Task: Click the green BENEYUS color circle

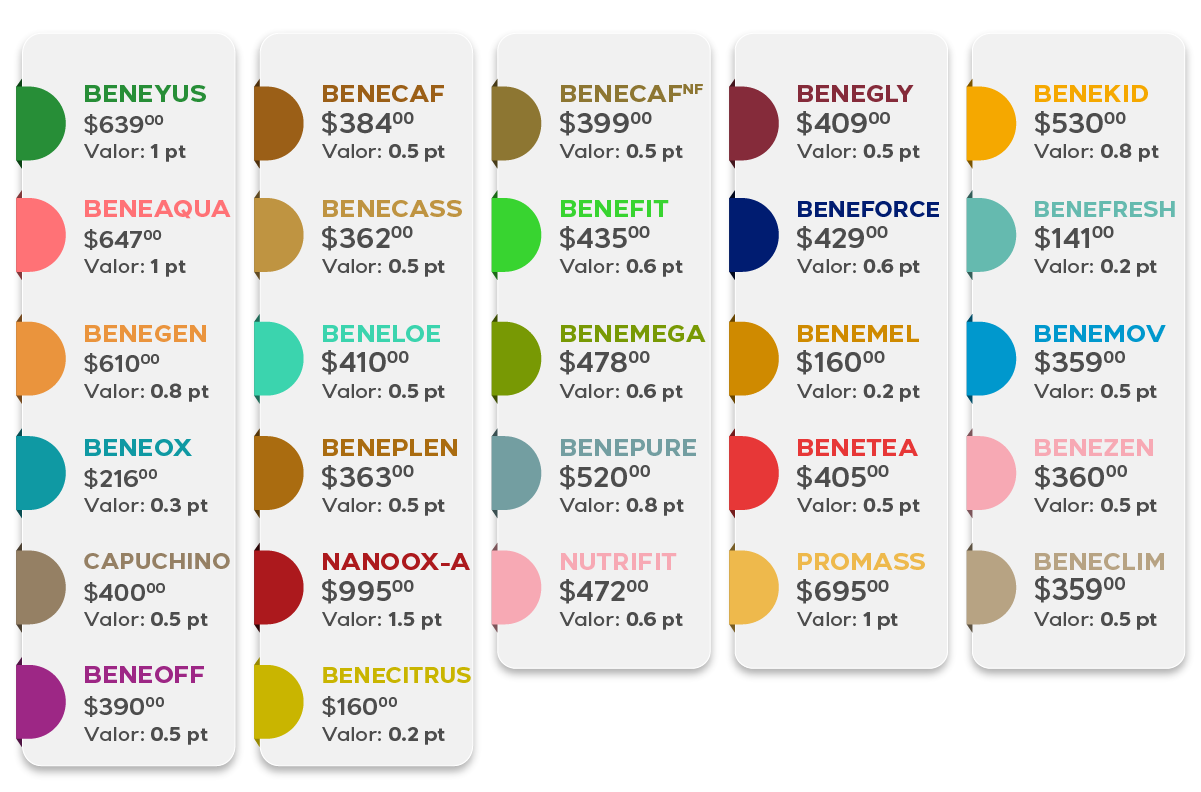Action: (x=41, y=124)
